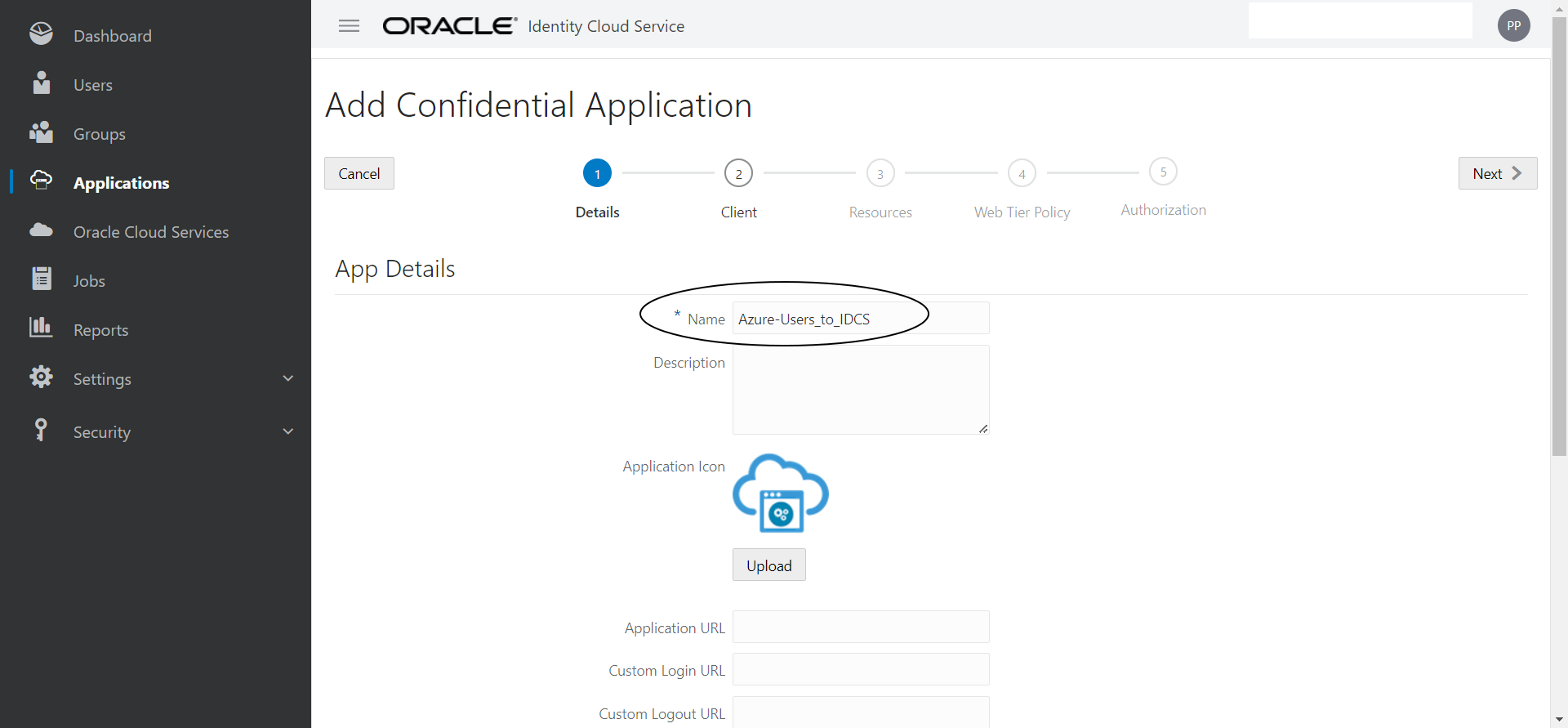The width and height of the screenshot is (1568, 728).
Task: Focus the Description text area
Action: (x=860, y=390)
